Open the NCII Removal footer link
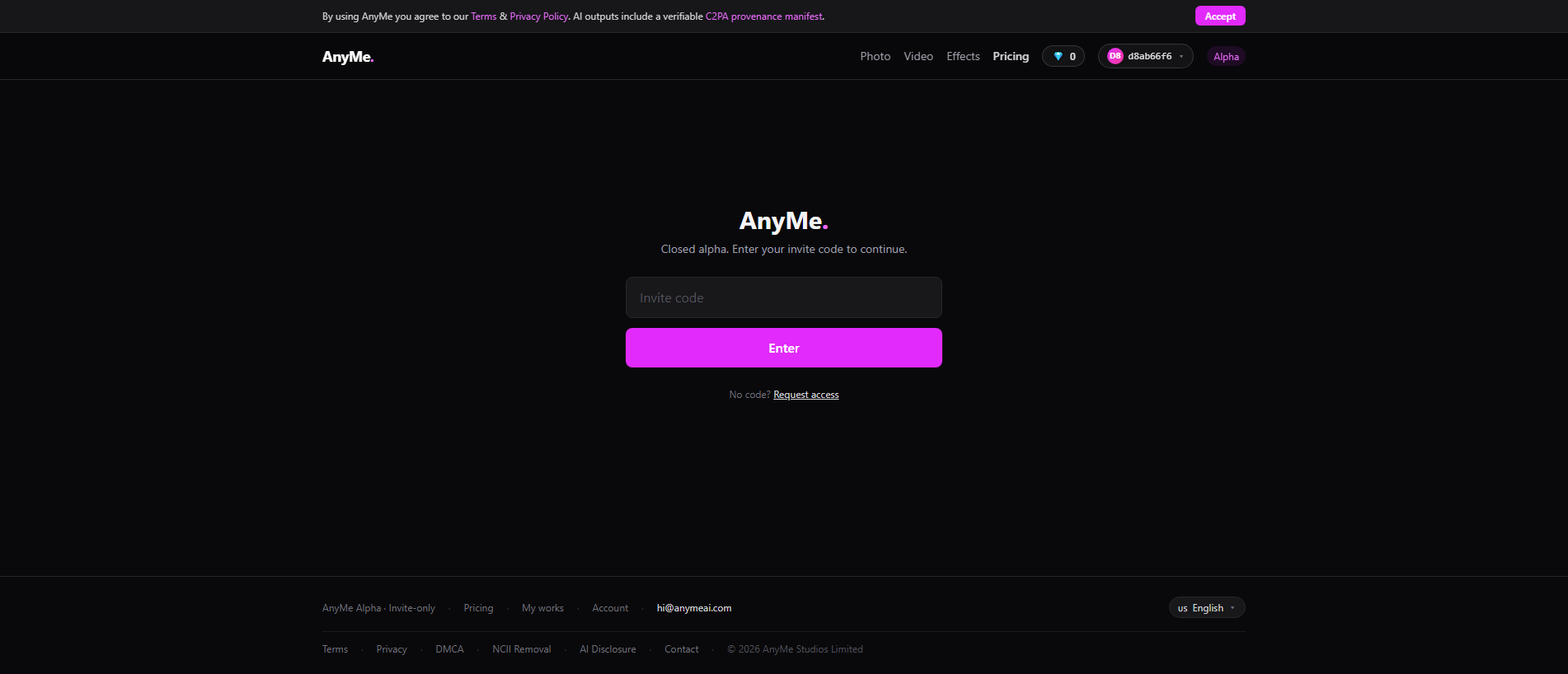Screen dimensions: 1568x674 click(x=522, y=649)
